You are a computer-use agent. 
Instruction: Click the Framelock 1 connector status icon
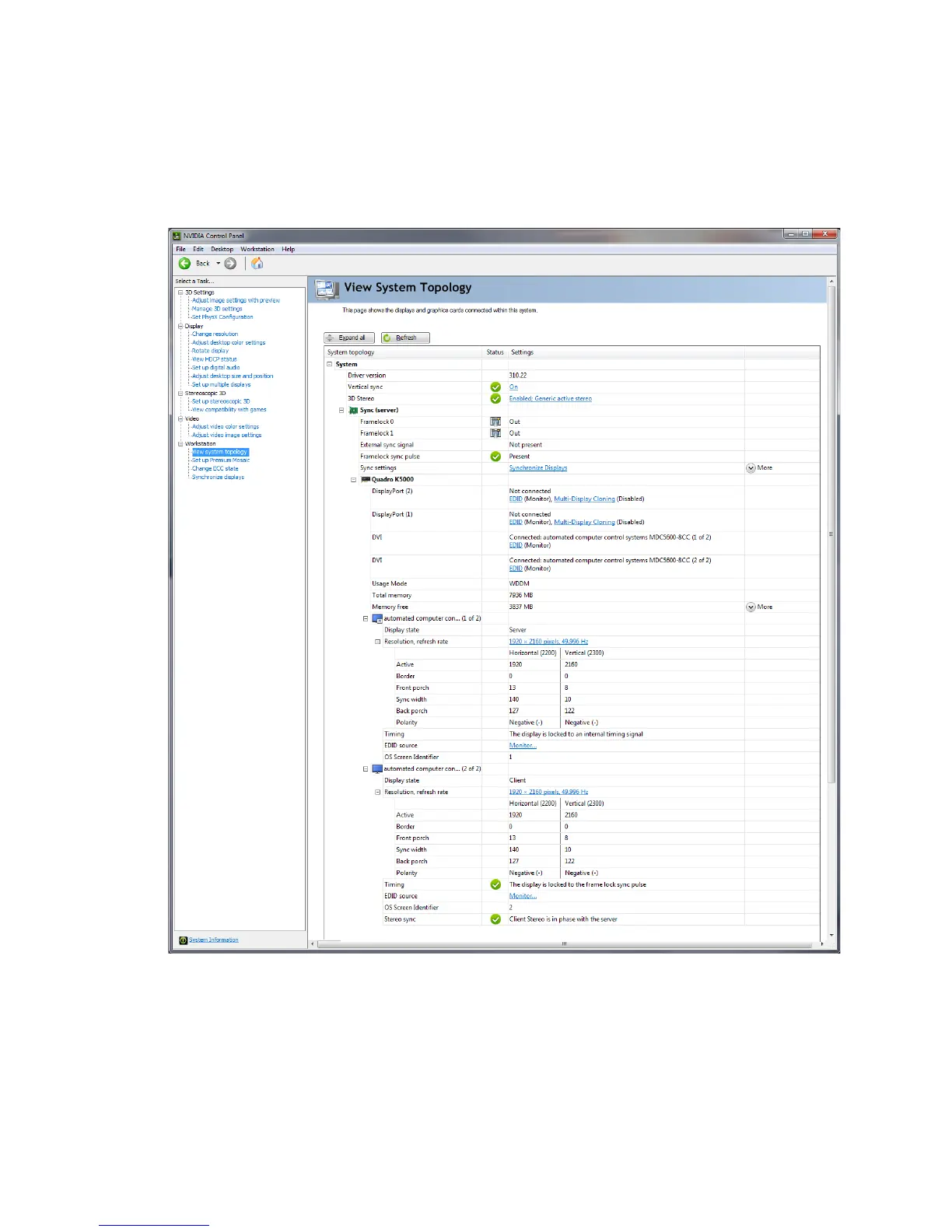[x=495, y=433]
